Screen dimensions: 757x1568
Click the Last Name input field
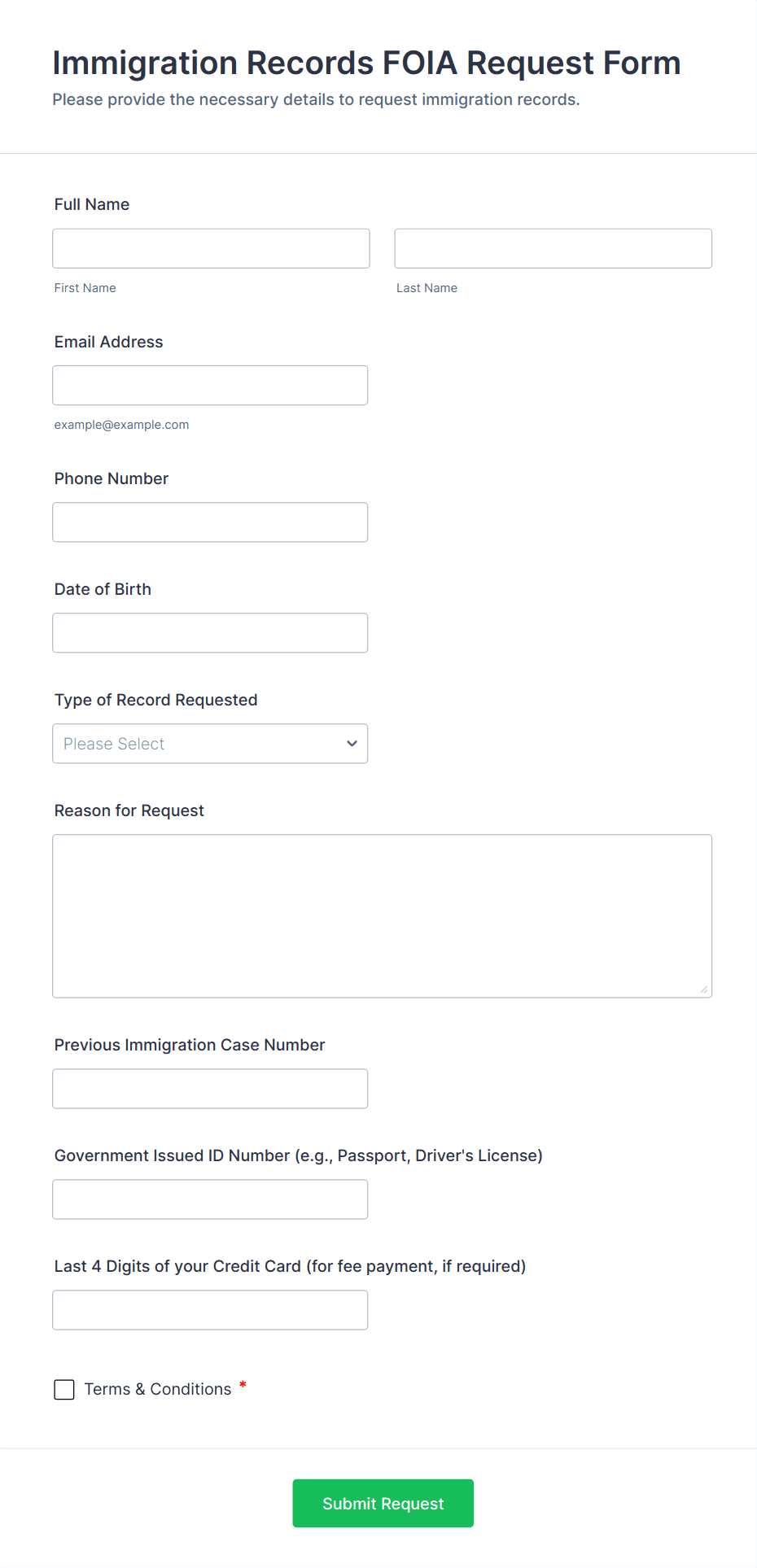(x=553, y=248)
